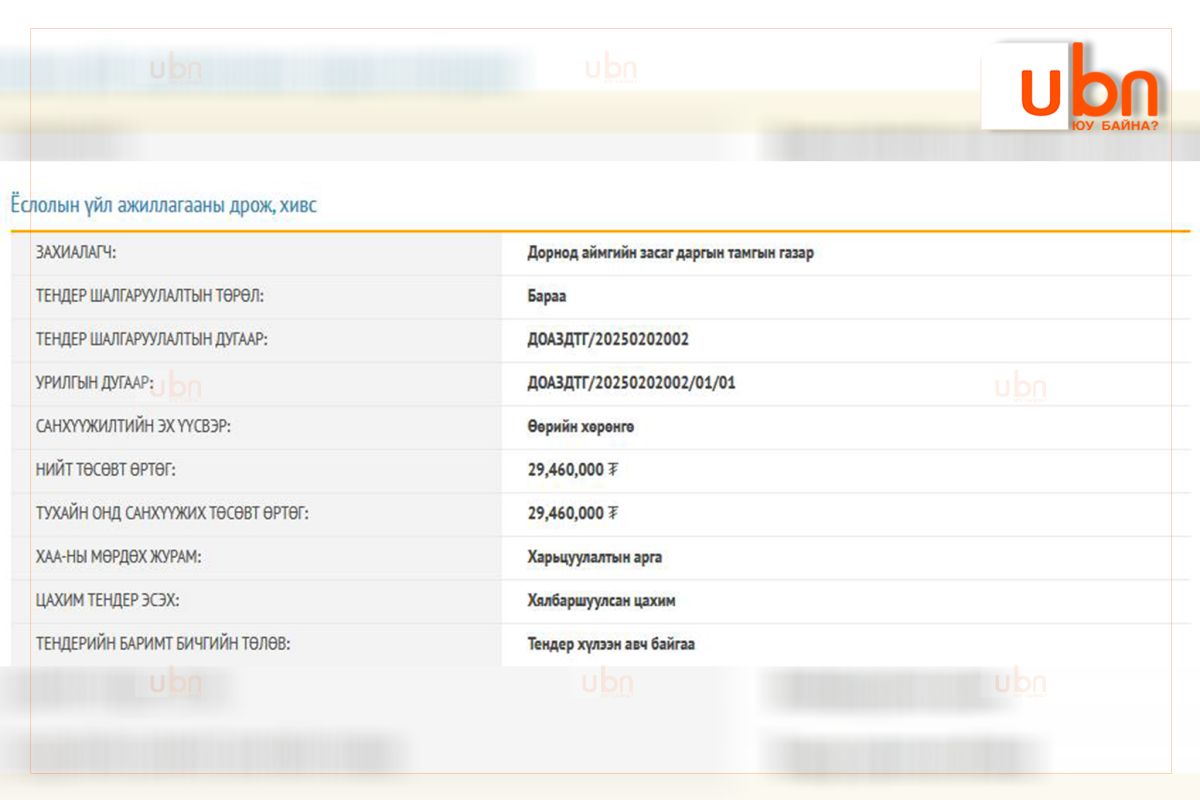Click the УРИЛГЫН ДУГААР label

(x=93, y=382)
